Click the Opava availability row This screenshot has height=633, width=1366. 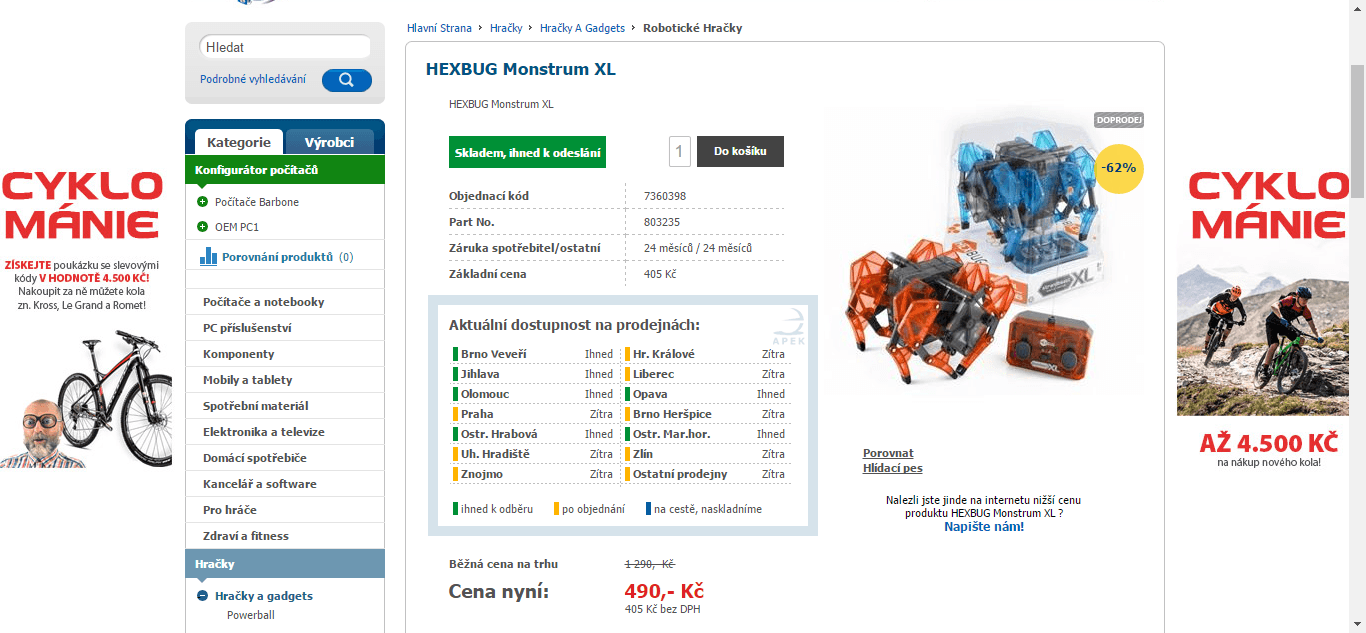point(706,394)
